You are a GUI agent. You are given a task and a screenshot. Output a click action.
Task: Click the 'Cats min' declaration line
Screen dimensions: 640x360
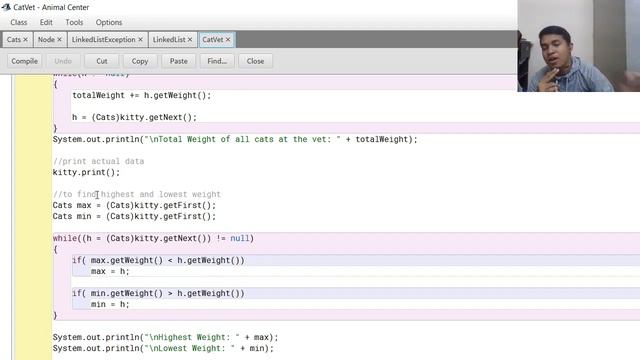coord(134,217)
